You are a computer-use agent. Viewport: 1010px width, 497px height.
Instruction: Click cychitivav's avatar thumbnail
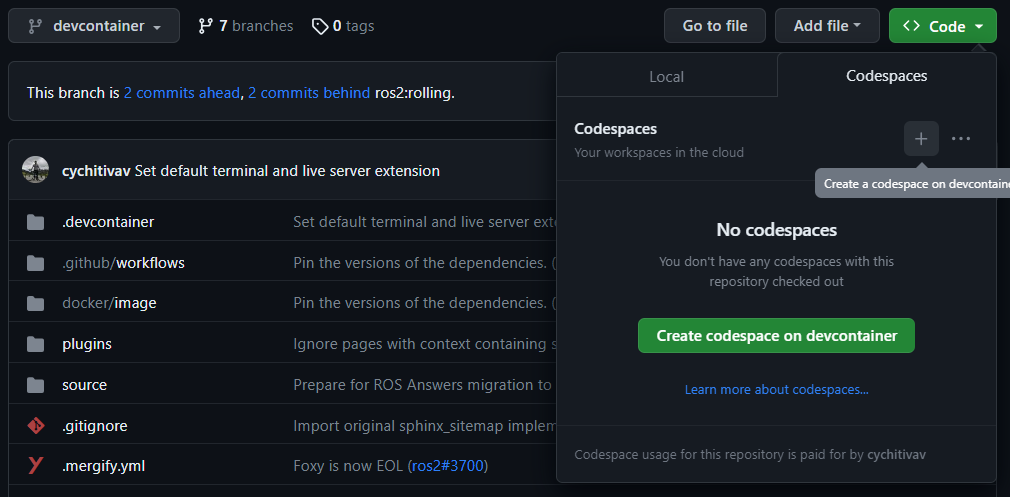click(36, 170)
